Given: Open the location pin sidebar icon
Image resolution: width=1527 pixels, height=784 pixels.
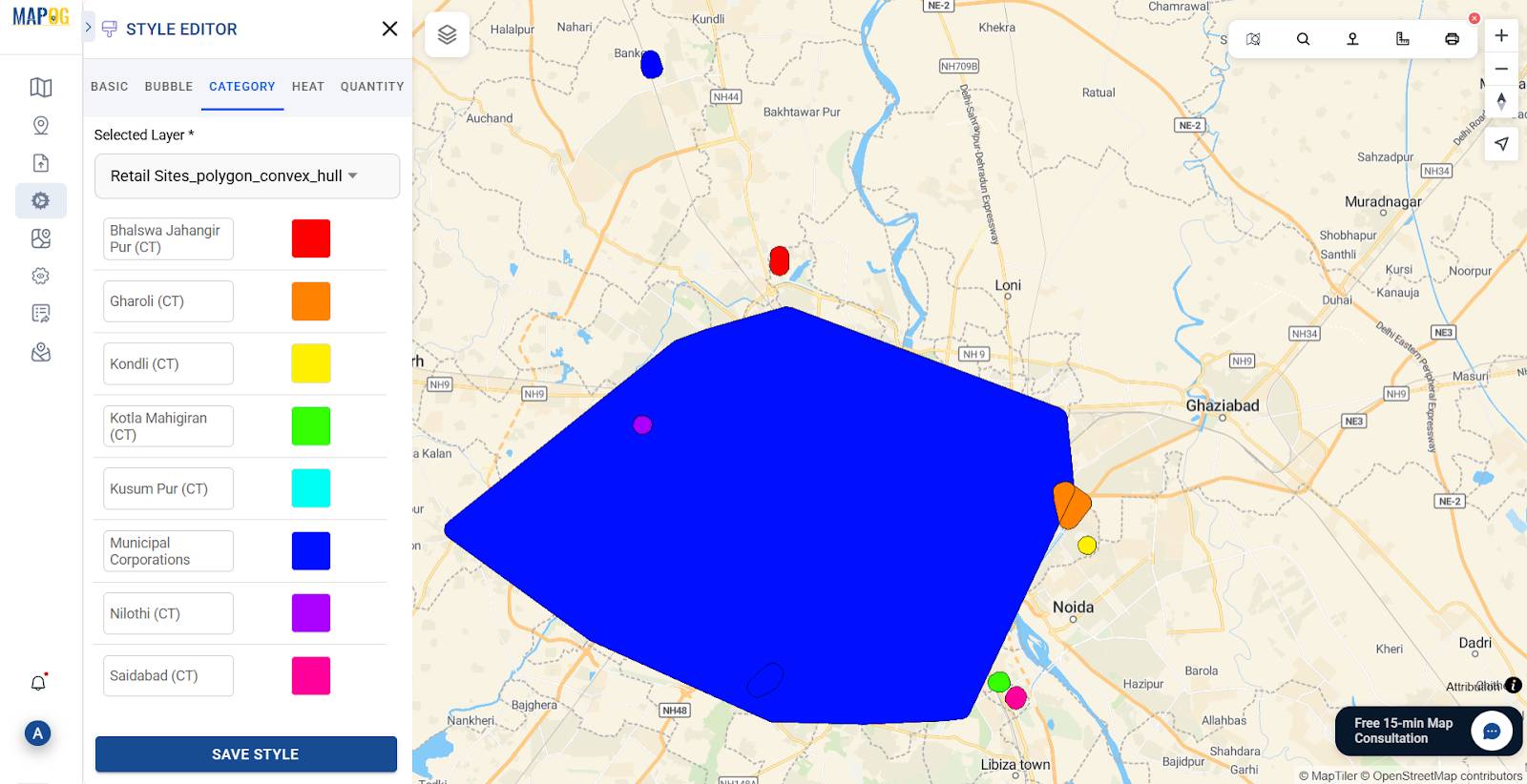Looking at the screenshot, I should [x=40, y=126].
